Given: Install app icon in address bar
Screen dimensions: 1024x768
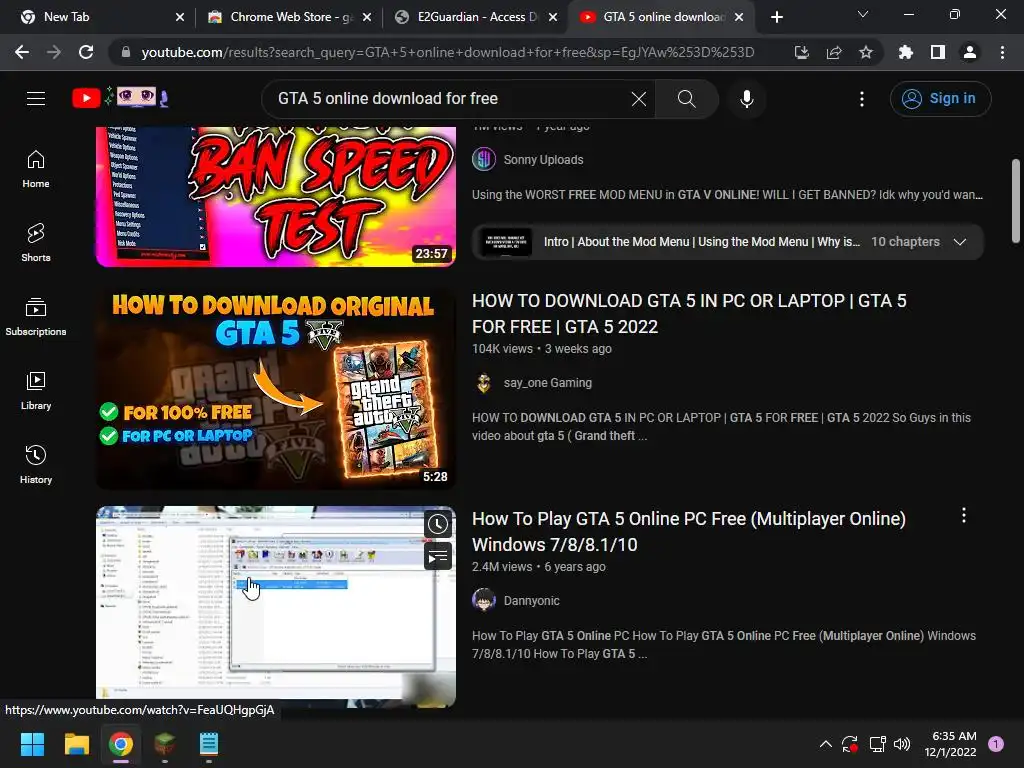Looking at the screenshot, I should pos(802,52).
